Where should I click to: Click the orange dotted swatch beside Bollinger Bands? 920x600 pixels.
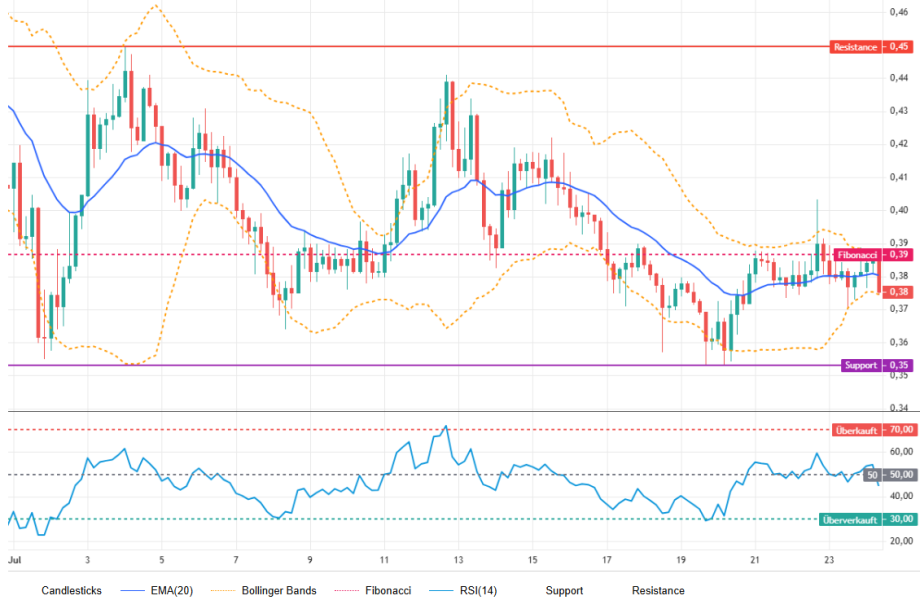pyautogui.click(x=223, y=591)
